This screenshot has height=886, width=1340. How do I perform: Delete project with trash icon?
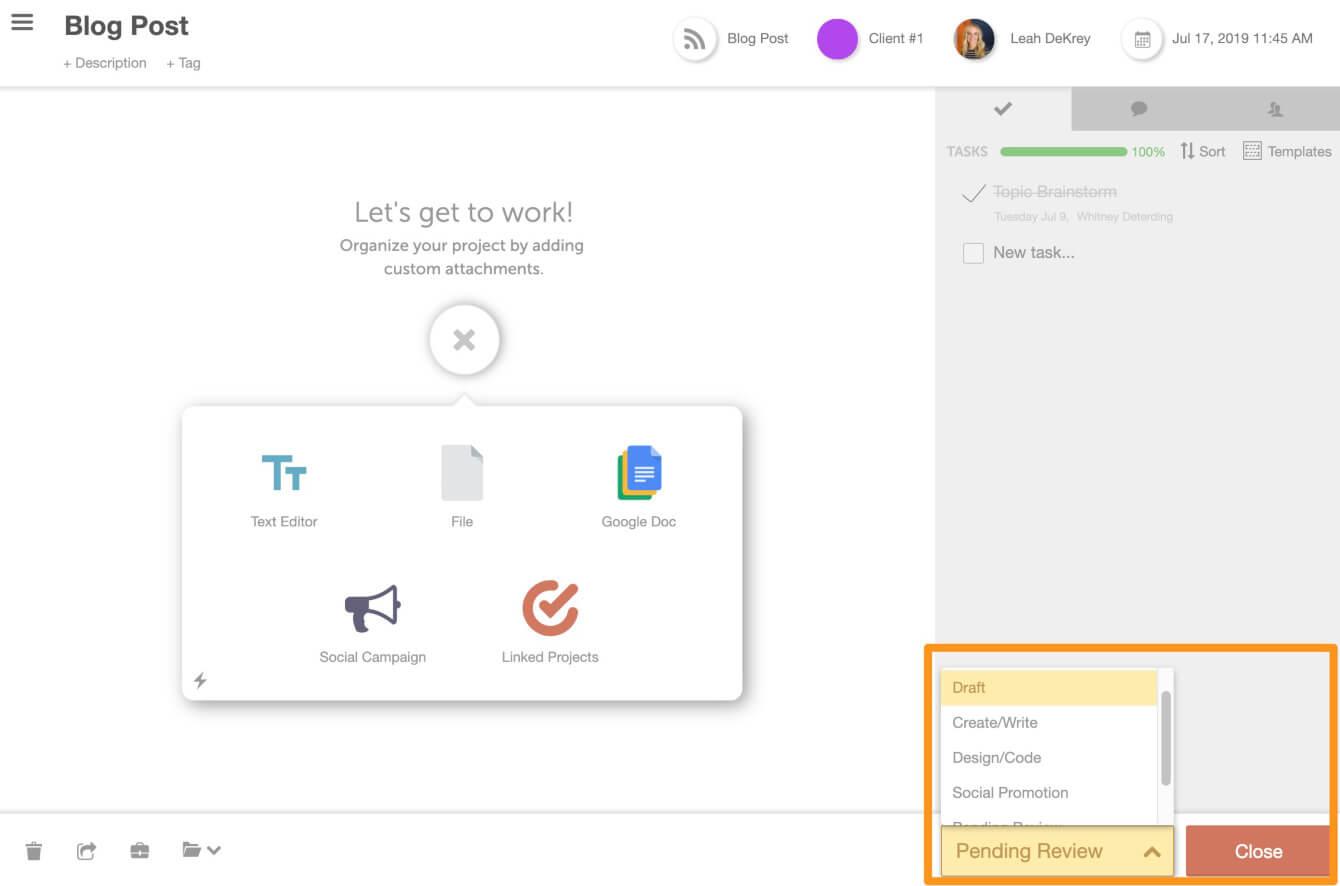[x=34, y=851]
